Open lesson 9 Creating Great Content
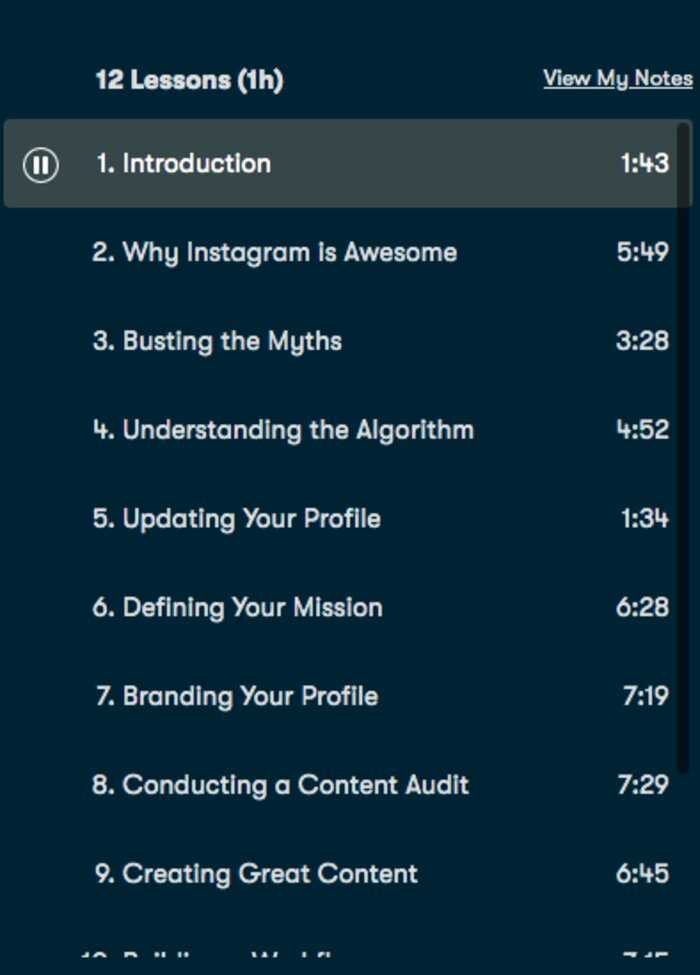 click(348, 874)
